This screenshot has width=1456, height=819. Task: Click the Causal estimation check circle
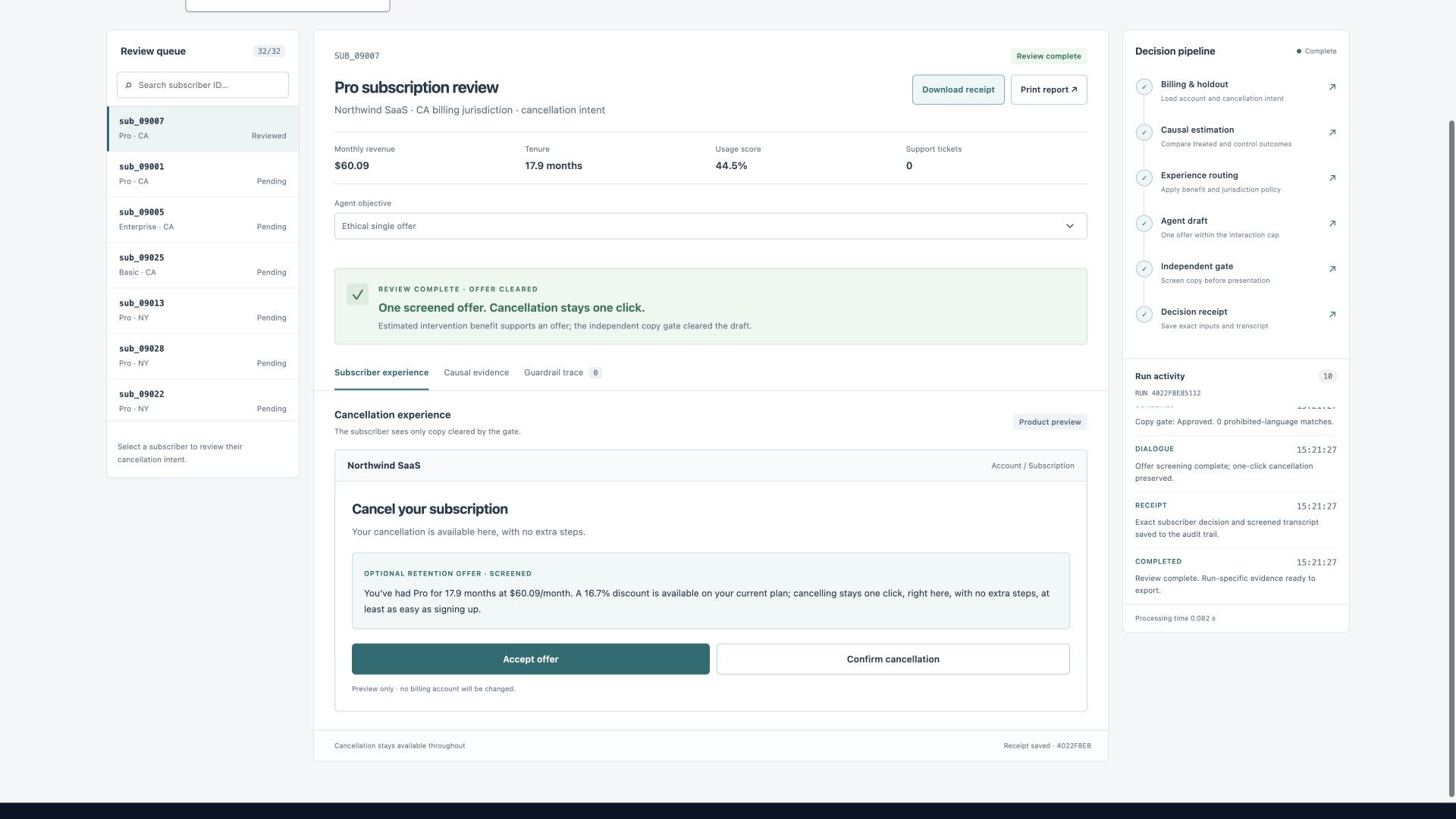pyautogui.click(x=1144, y=133)
